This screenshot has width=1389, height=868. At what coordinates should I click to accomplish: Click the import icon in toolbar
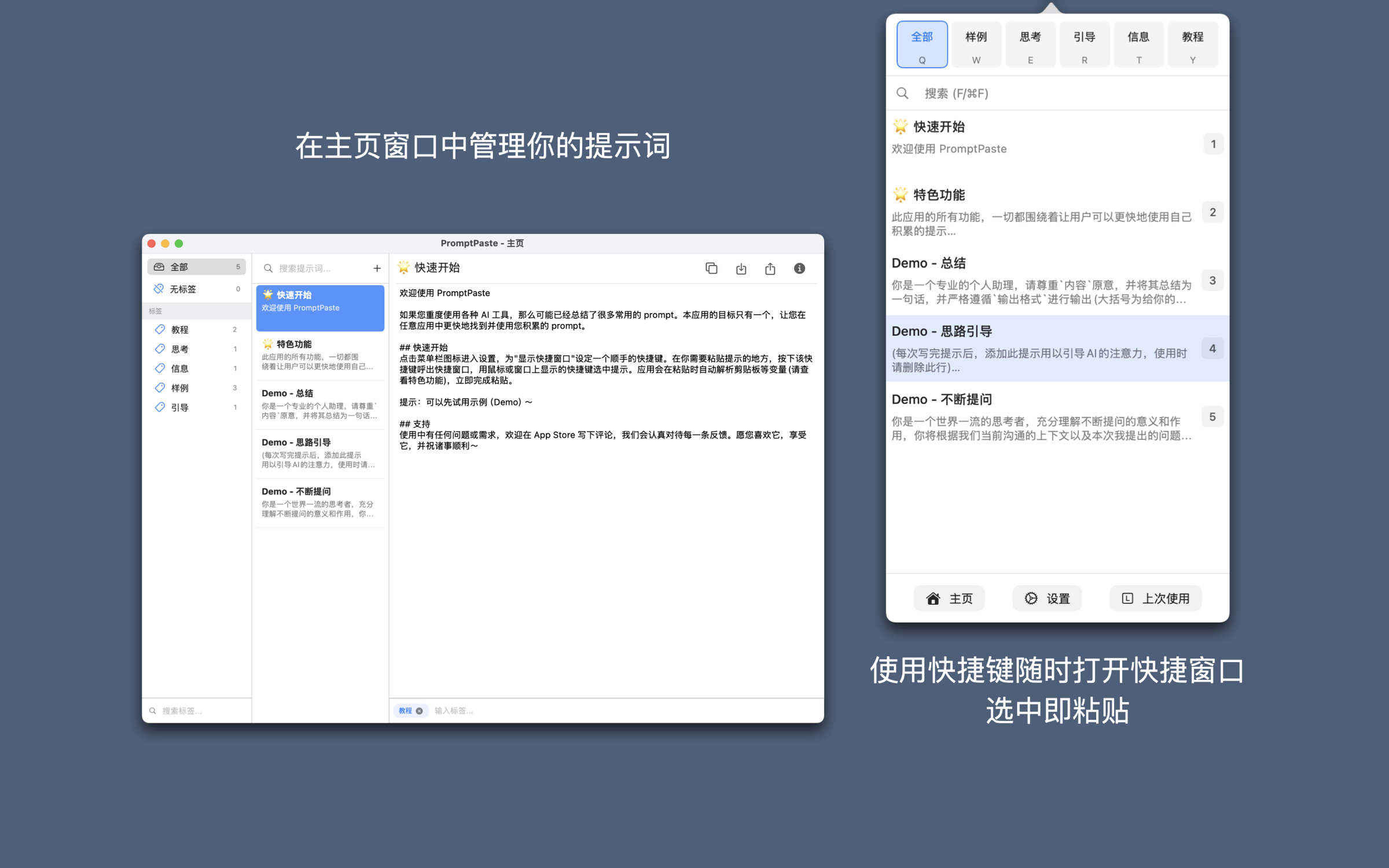point(741,269)
